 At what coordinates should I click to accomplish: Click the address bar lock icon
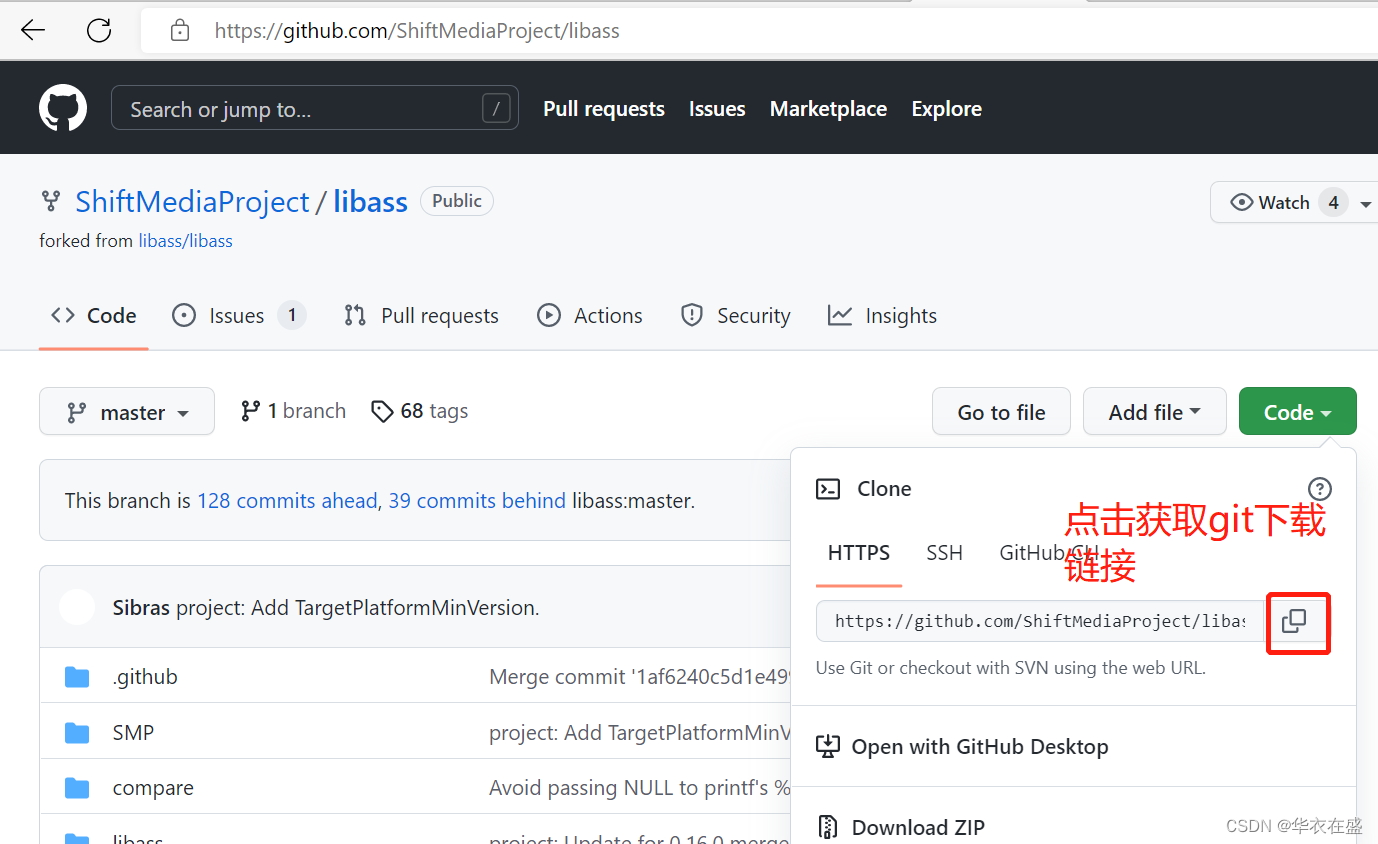(x=180, y=31)
